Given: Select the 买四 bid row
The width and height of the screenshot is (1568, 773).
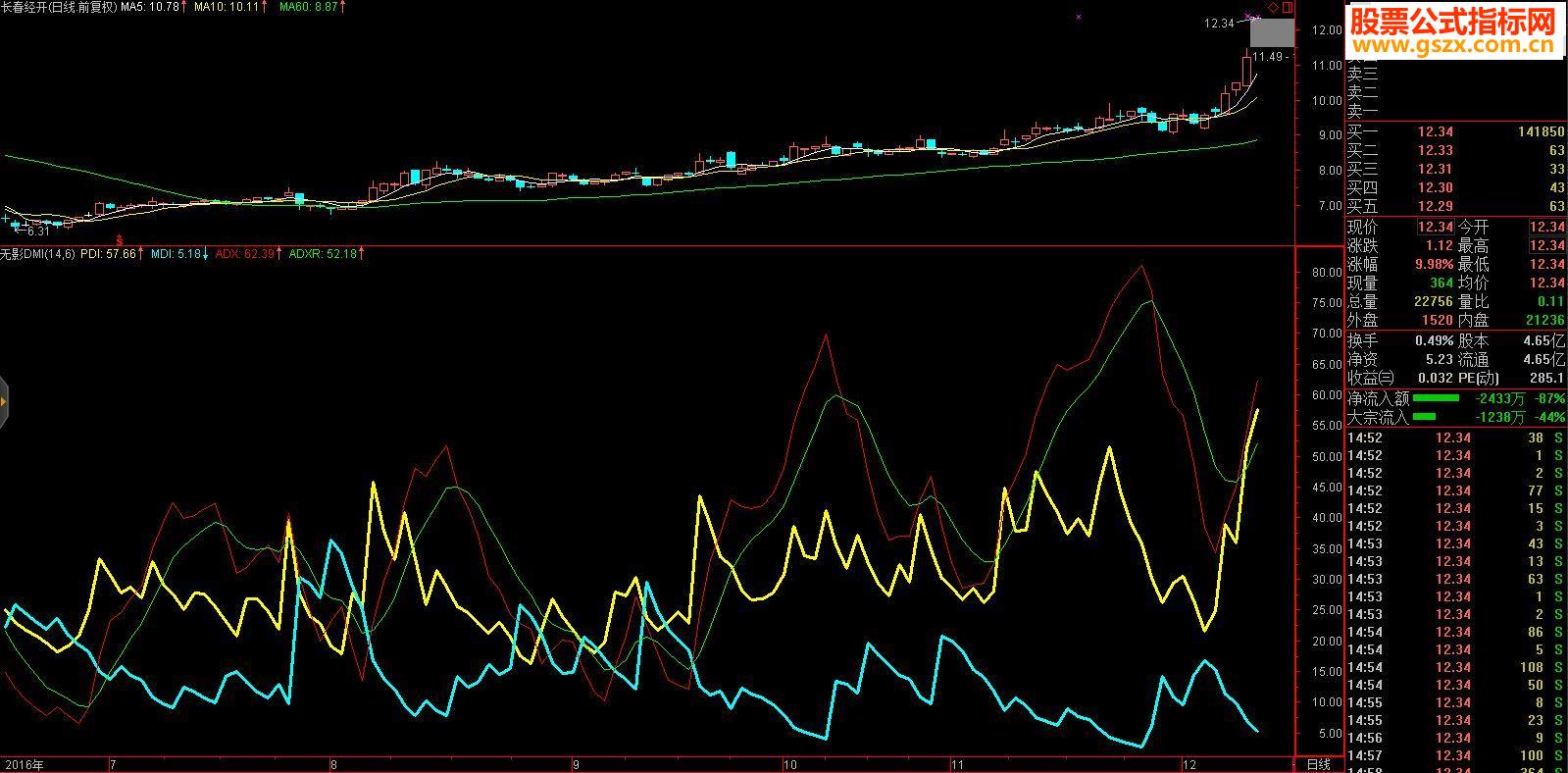Looking at the screenshot, I should click(1456, 187).
